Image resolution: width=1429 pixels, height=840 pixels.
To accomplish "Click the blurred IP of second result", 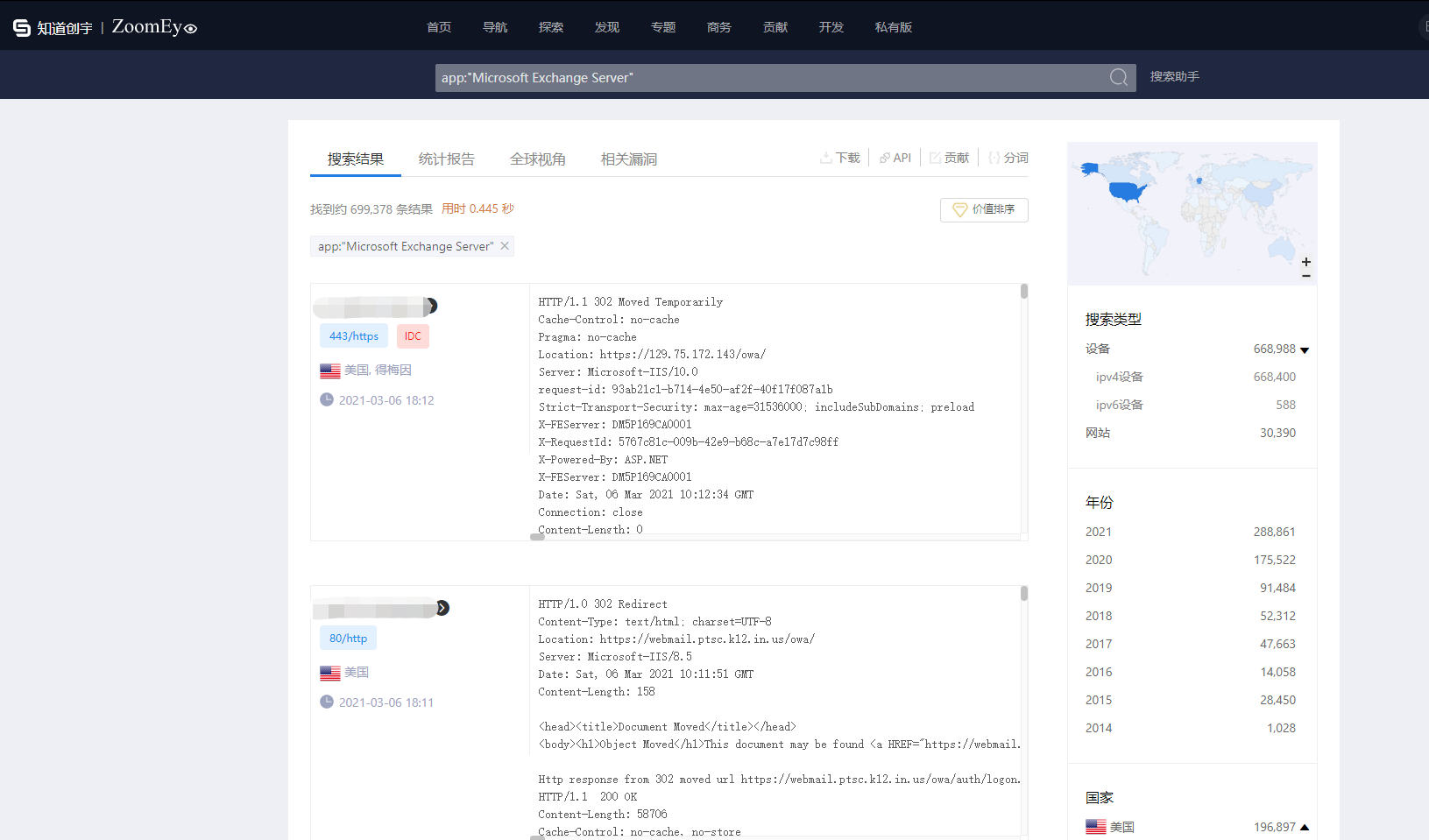I will (x=374, y=609).
